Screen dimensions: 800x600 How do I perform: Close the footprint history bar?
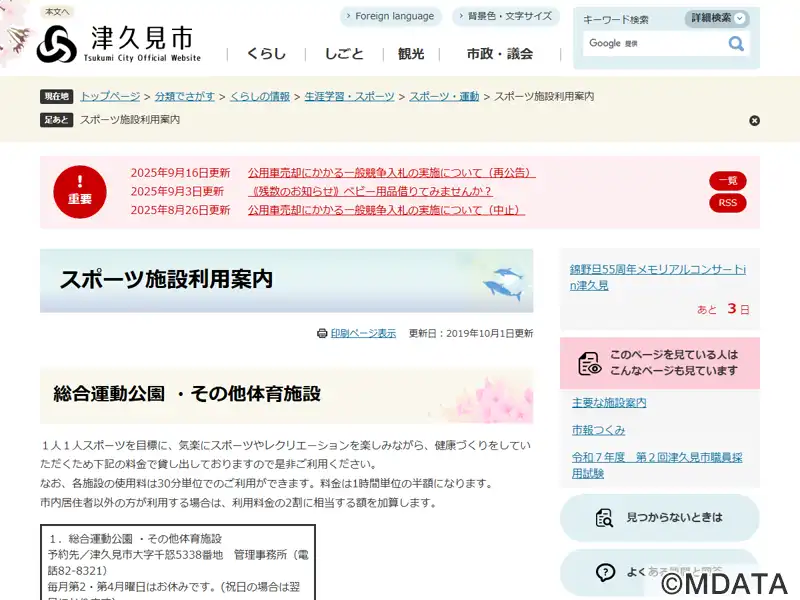(x=754, y=121)
